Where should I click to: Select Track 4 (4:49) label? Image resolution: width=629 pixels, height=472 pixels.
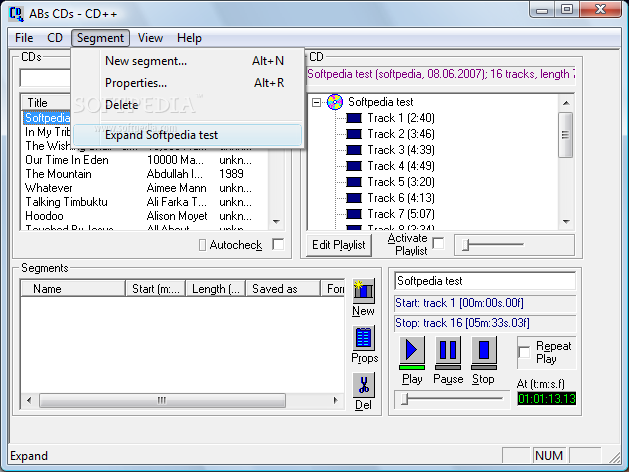401,166
